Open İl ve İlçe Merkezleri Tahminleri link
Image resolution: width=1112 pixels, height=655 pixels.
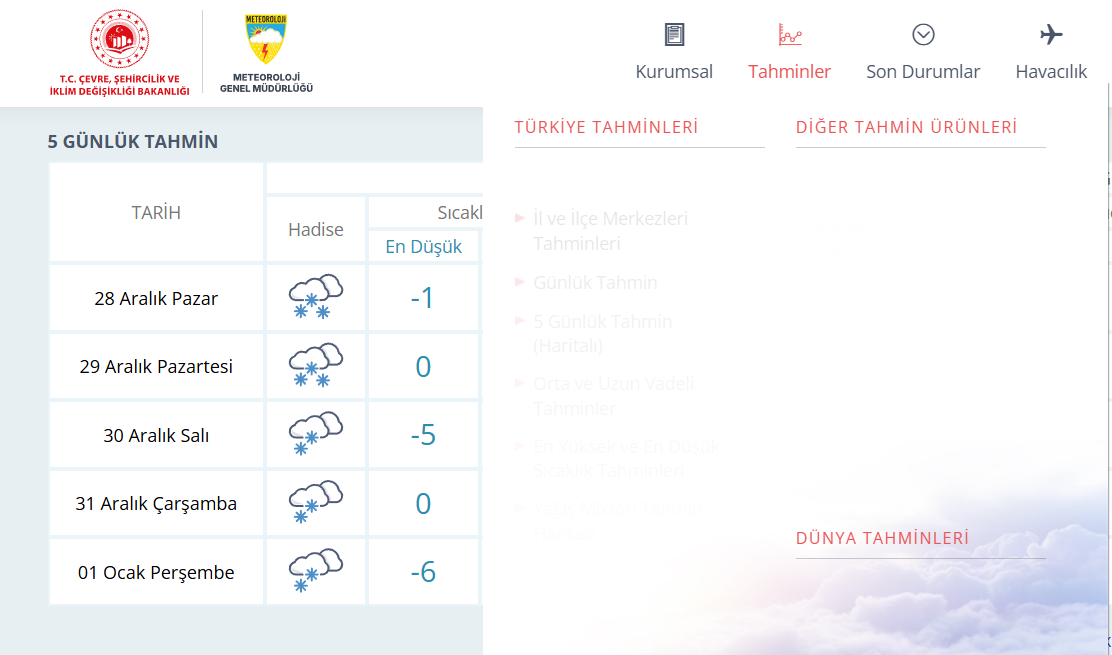[x=610, y=231]
